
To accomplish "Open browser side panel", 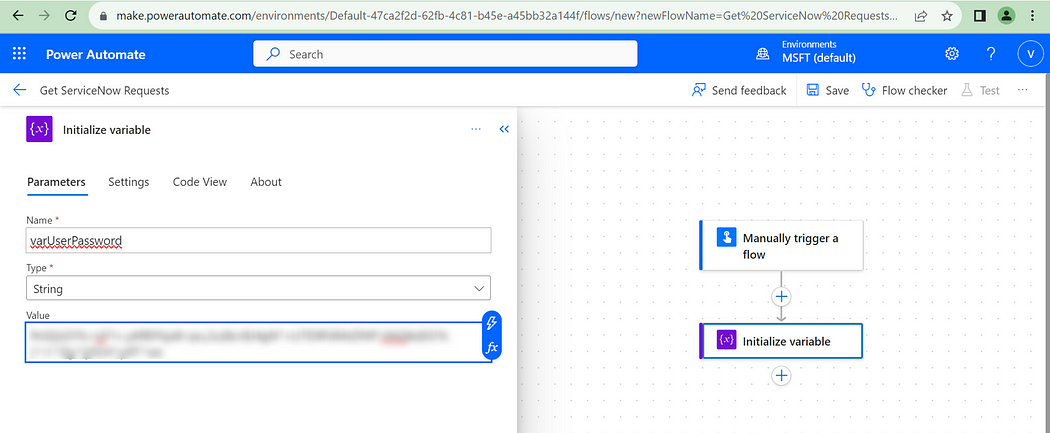I will point(979,15).
